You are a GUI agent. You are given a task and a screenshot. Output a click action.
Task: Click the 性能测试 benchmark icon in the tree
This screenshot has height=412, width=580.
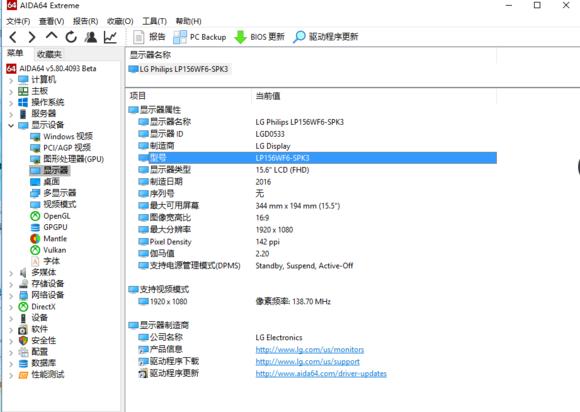23,375
